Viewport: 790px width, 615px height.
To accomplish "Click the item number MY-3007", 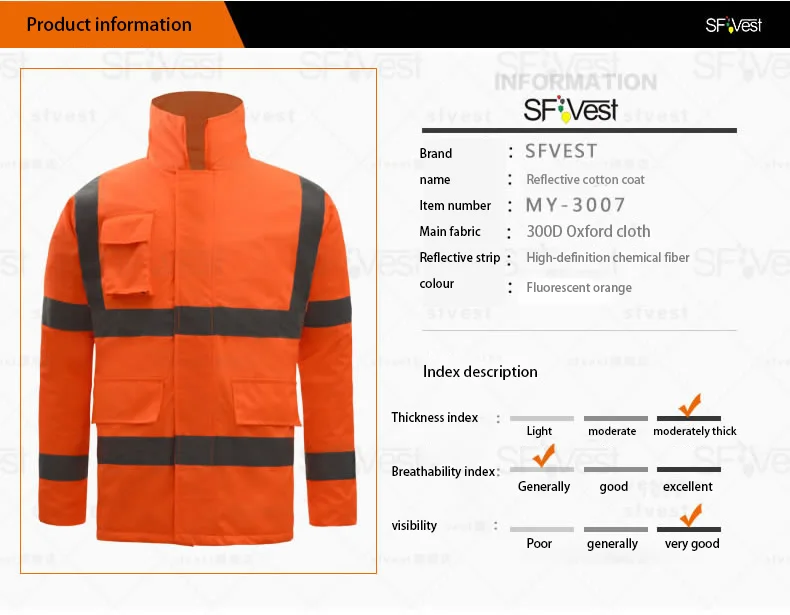I will click(575, 205).
